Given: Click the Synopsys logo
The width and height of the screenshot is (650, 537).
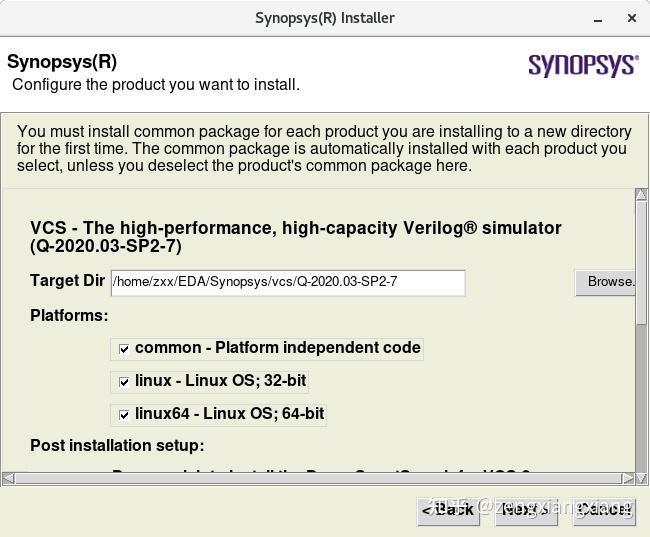Looking at the screenshot, I should (x=582, y=65).
